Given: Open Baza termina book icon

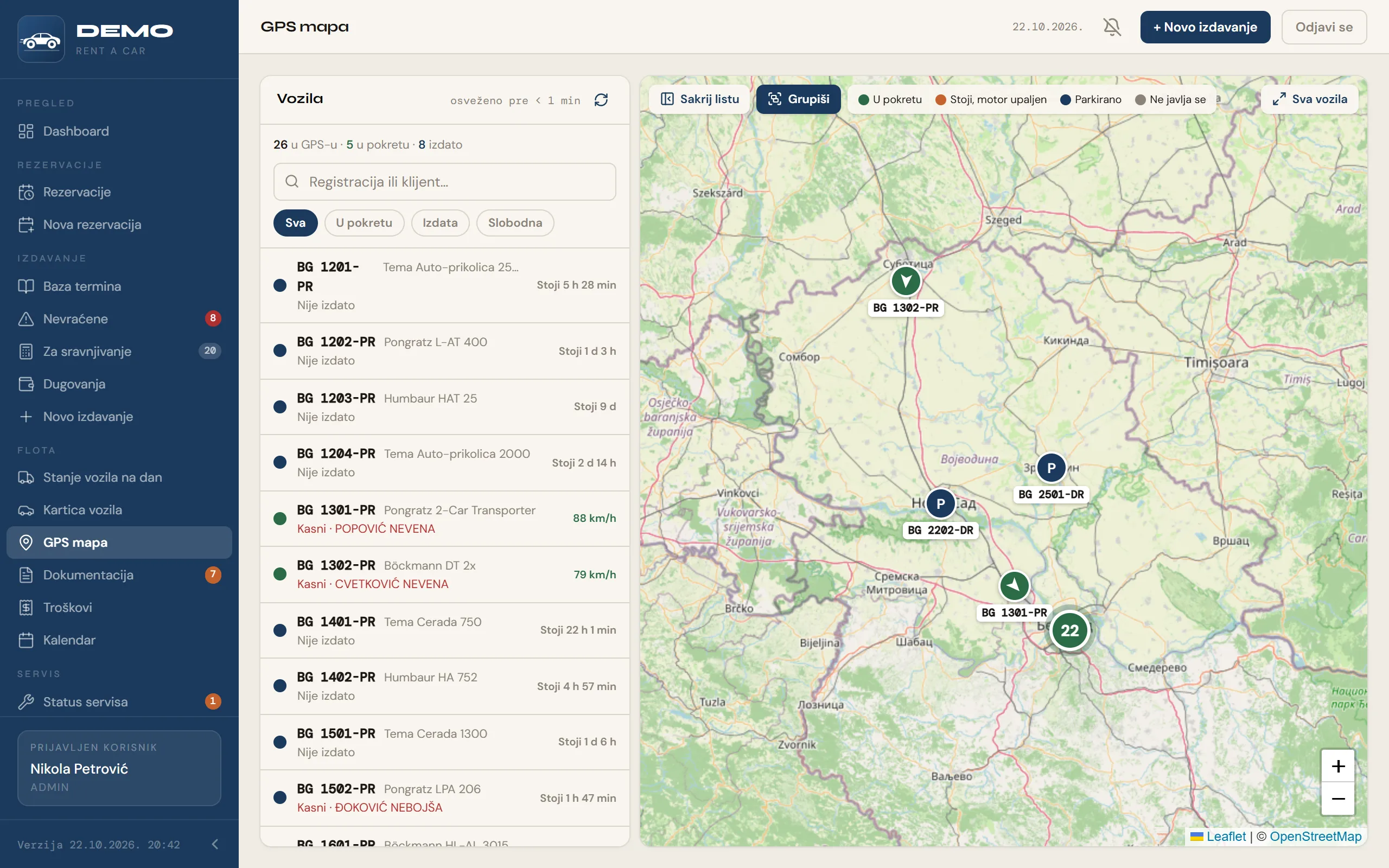Looking at the screenshot, I should point(26,286).
